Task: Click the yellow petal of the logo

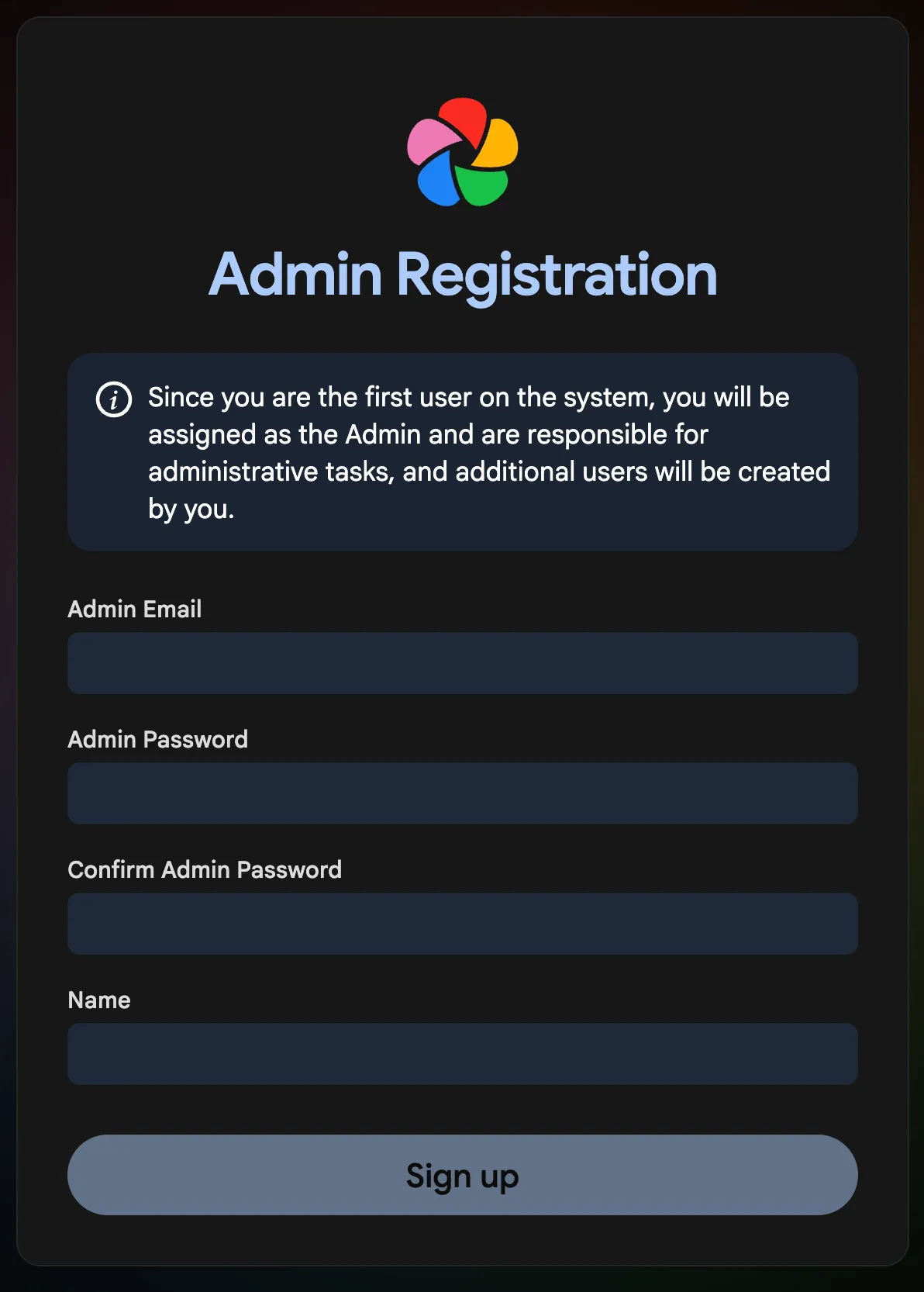Action: tap(498, 144)
